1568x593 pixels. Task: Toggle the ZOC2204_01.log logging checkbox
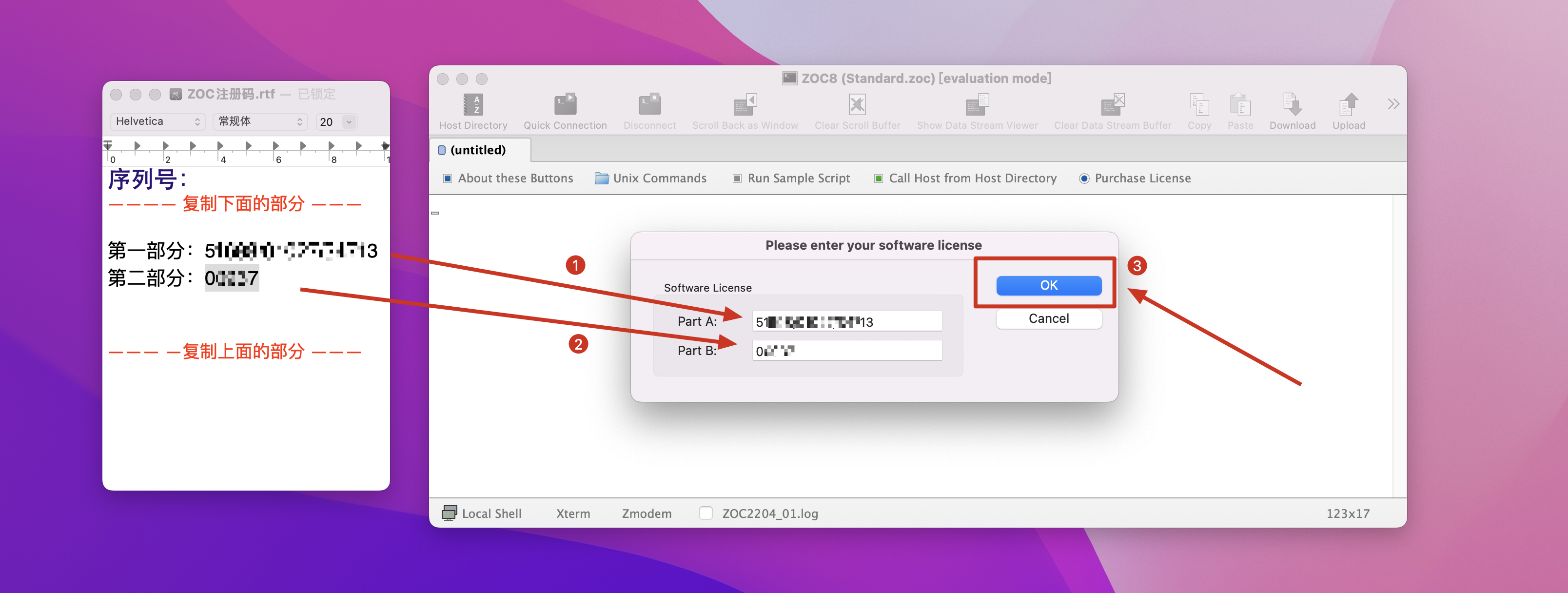point(706,513)
